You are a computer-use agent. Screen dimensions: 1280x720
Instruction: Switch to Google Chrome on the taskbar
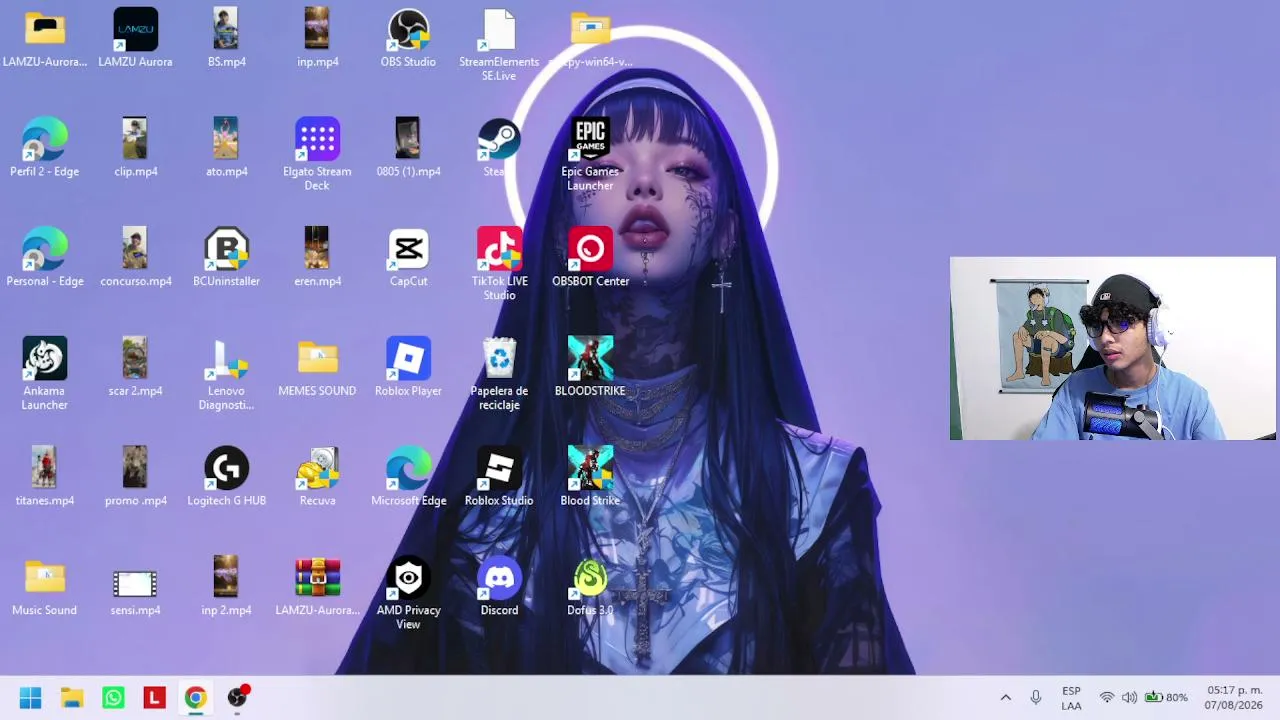[195, 698]
